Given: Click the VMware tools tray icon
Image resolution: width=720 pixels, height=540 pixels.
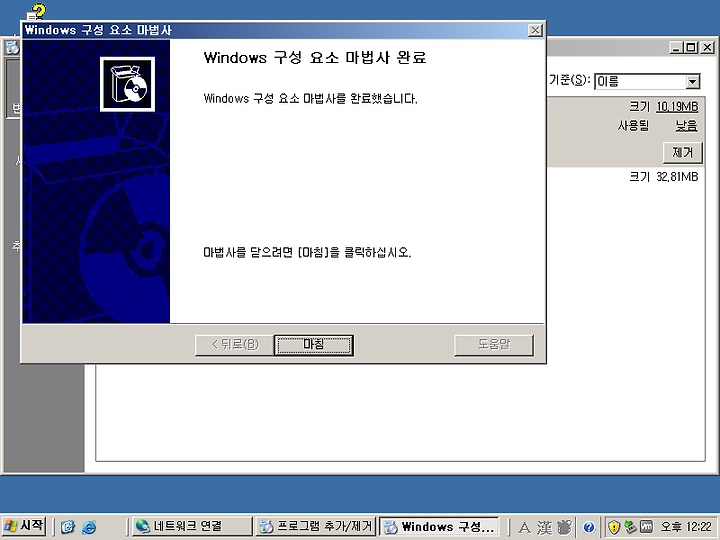Looking at the screenshot, I should [647, 527].
